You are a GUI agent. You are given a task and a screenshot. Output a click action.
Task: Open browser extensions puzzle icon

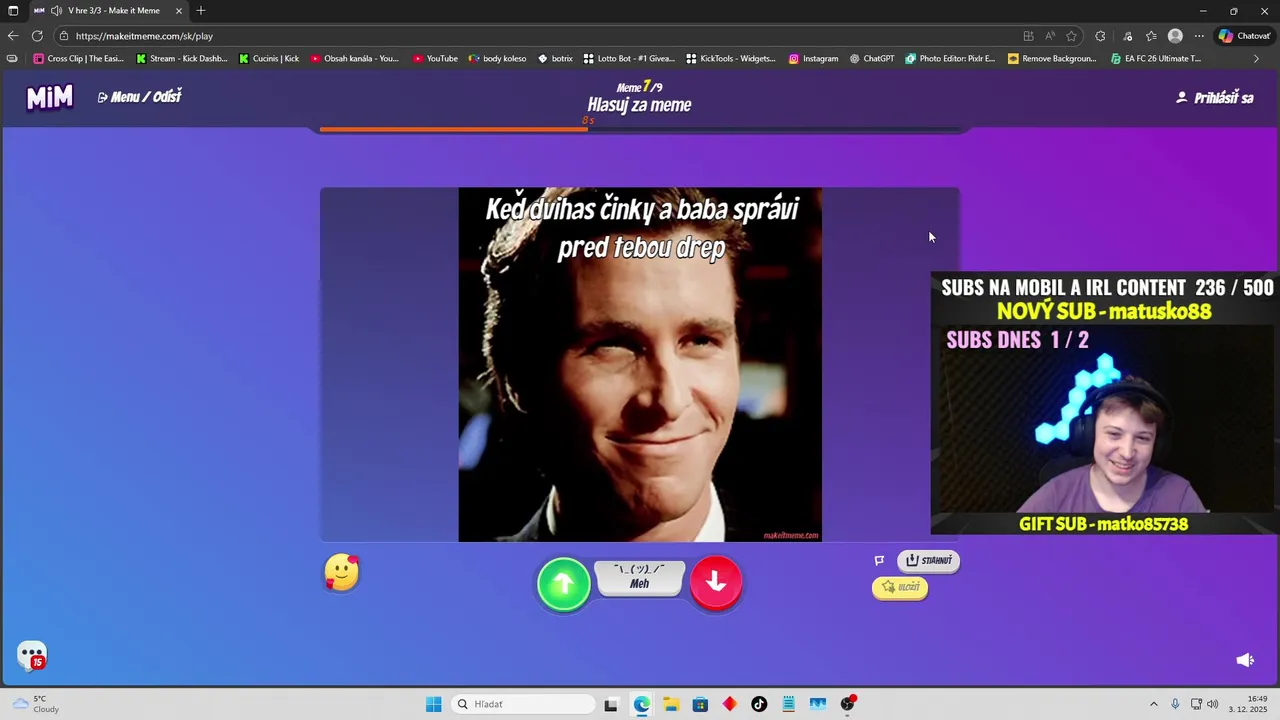click(x=1100, y=36)
